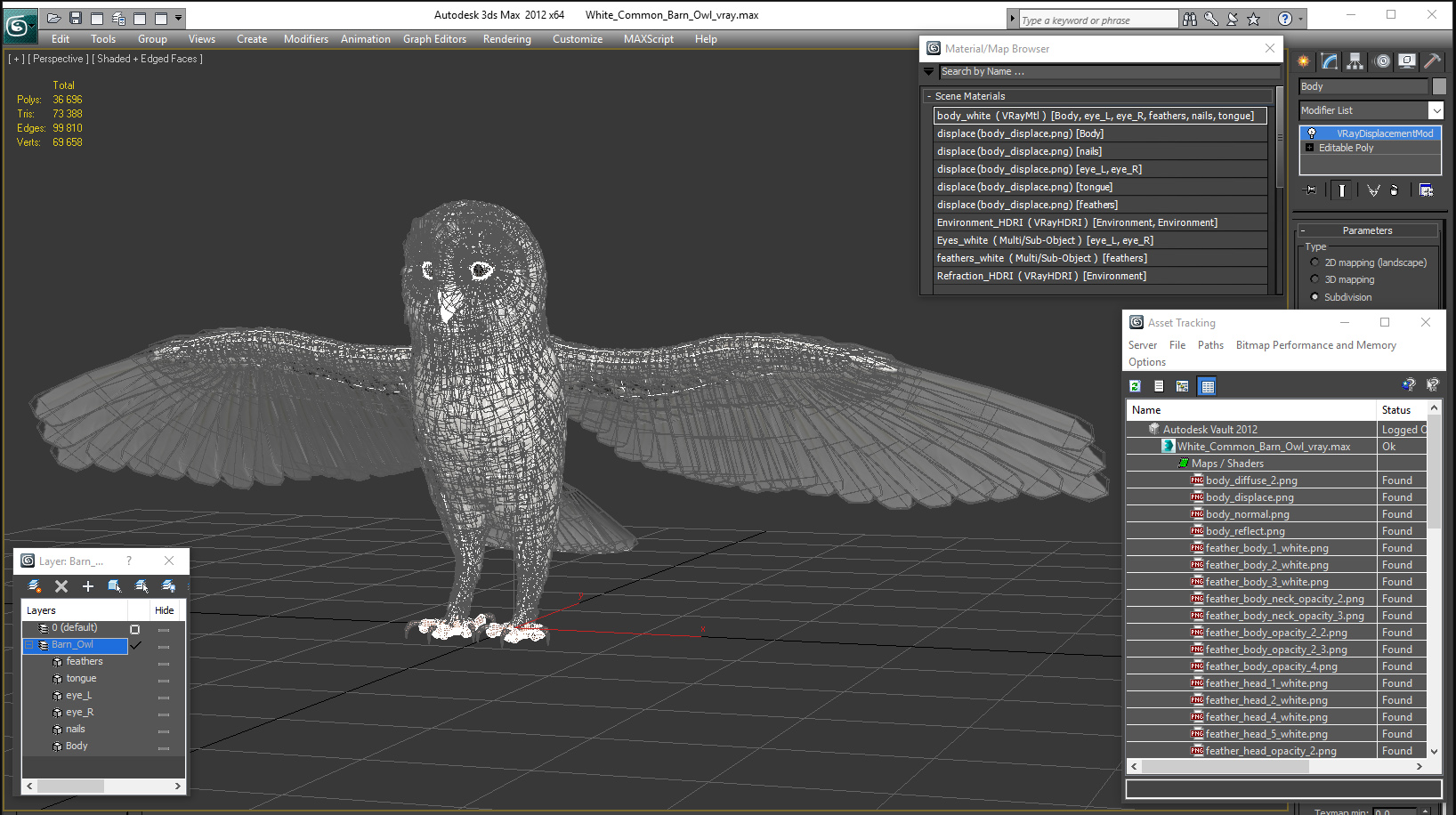The width and height of the screenshot is (1456, 815).
Task: Click the Body object name field
Action: point(1363,86)
